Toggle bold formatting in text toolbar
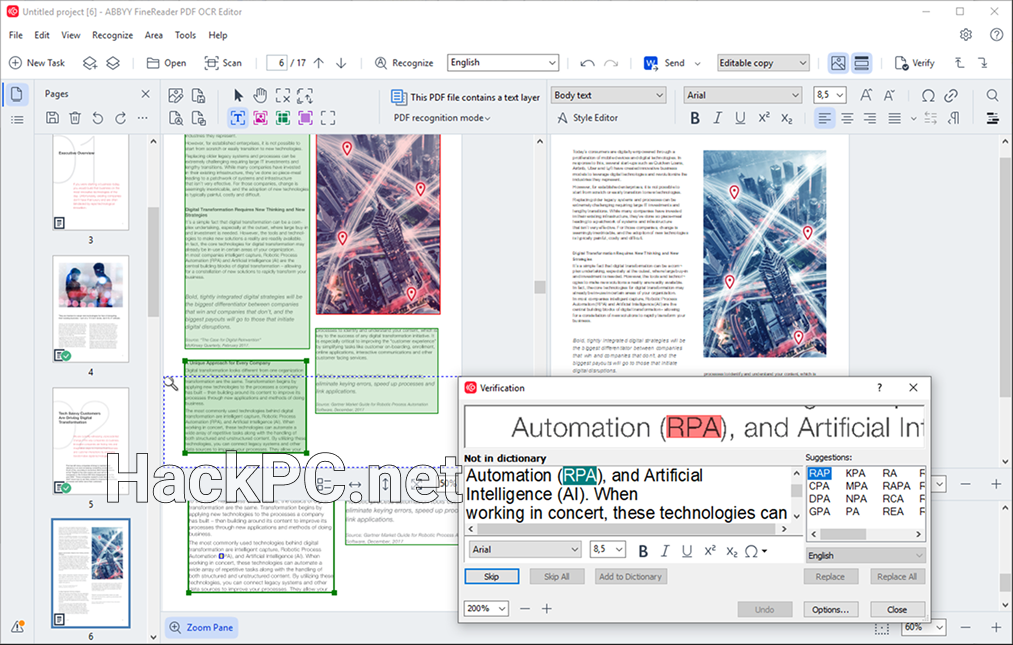1013x645 pixels. pos(695,118)
